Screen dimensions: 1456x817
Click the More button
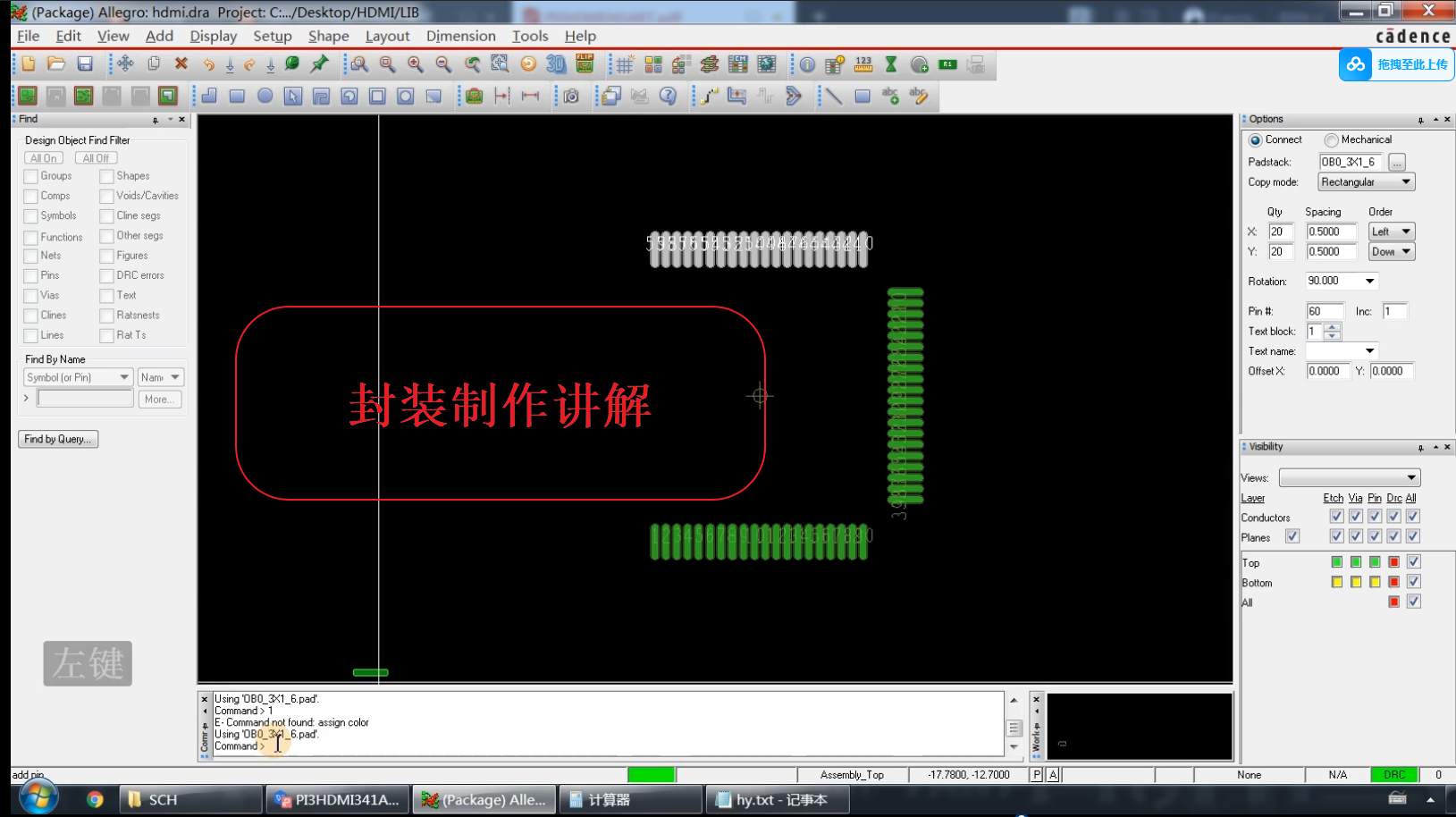[x=160, y=400]
